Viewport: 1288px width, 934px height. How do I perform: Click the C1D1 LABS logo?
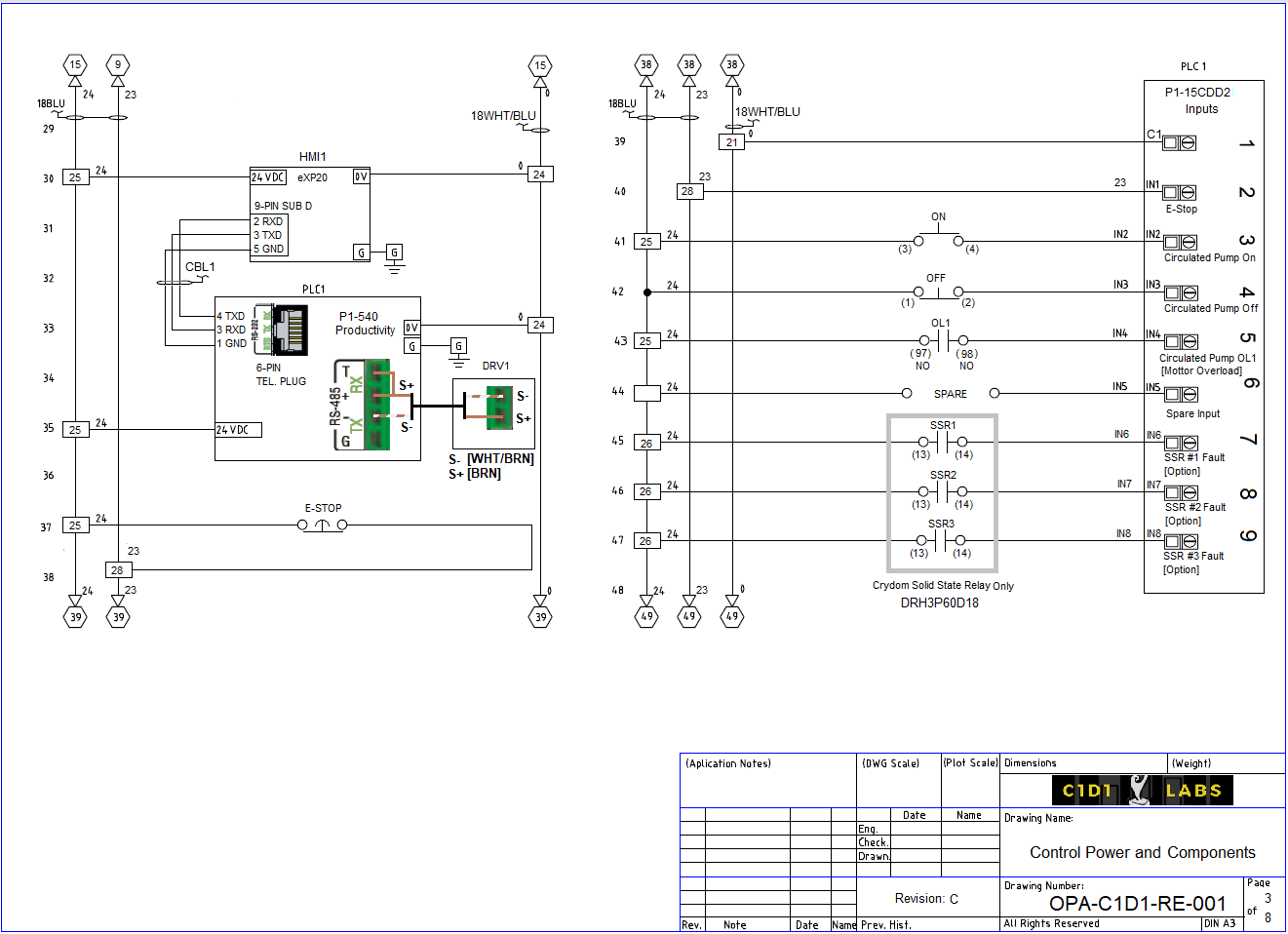[x=1142, y=790]
